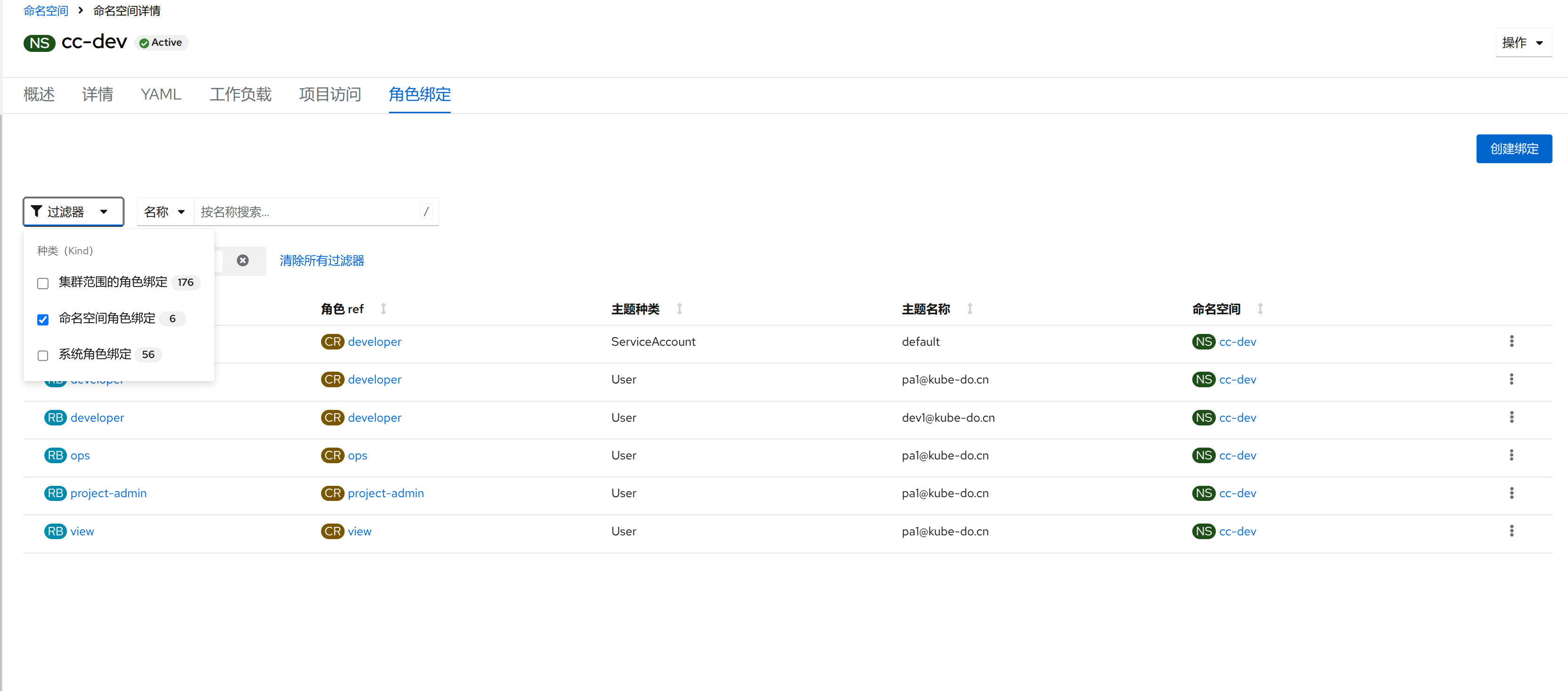This screenshot has width=1568, height=691.
Task: Open kebab menu for the view binding row
Action: tap(1511, 531)
